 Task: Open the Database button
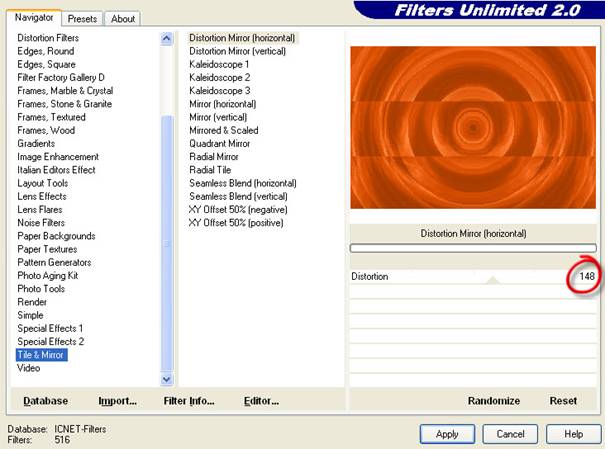pyautogui.click(x=46, y=401)
